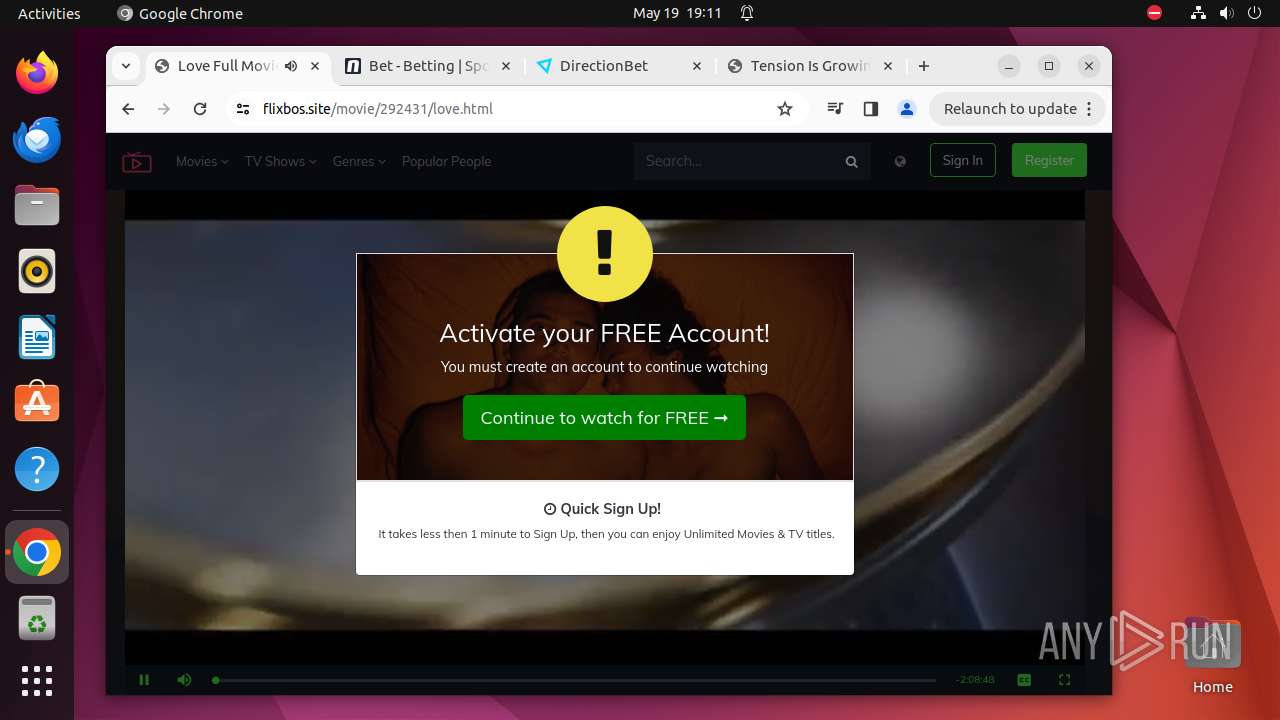Open Chrome media controls icon

coord(835,109)
